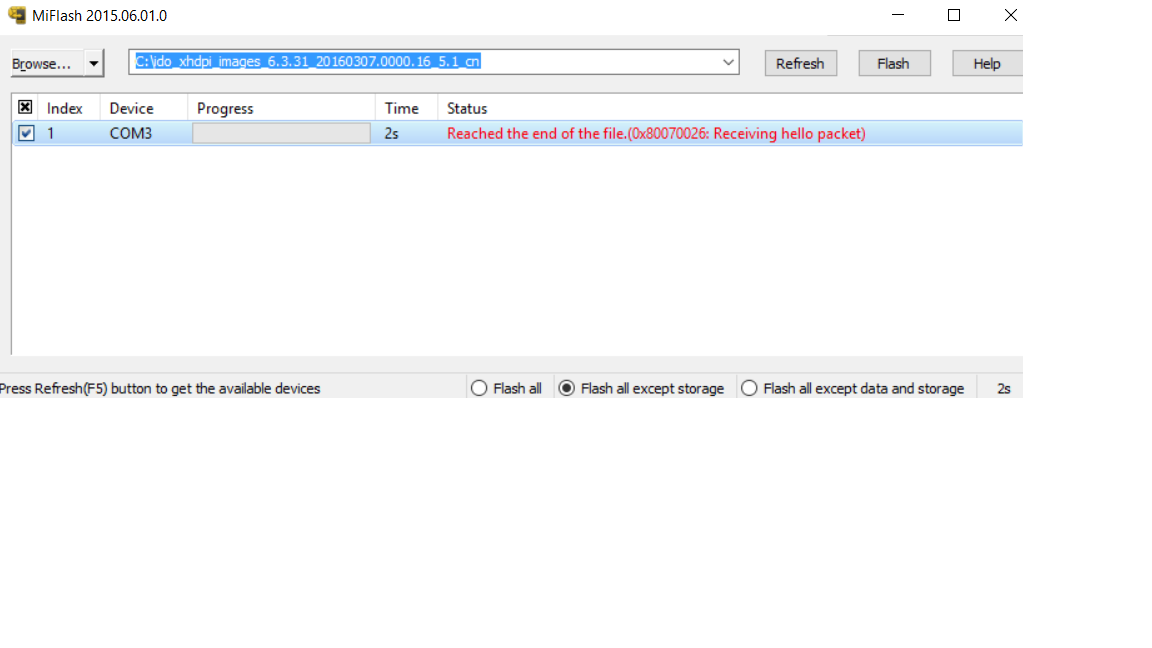Choose Flash all except data and storage
Viewport: 1152px width, 648px height.
(x=853, y=388)
